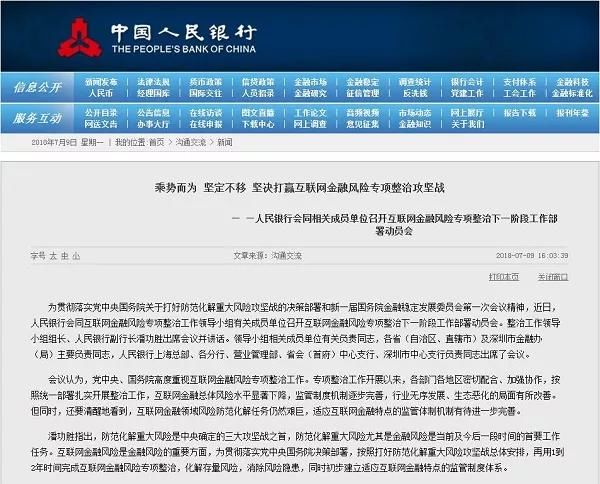Screen dimensions: 600x484
Task: Set font size to 小
Action: [x=76, y=256]
